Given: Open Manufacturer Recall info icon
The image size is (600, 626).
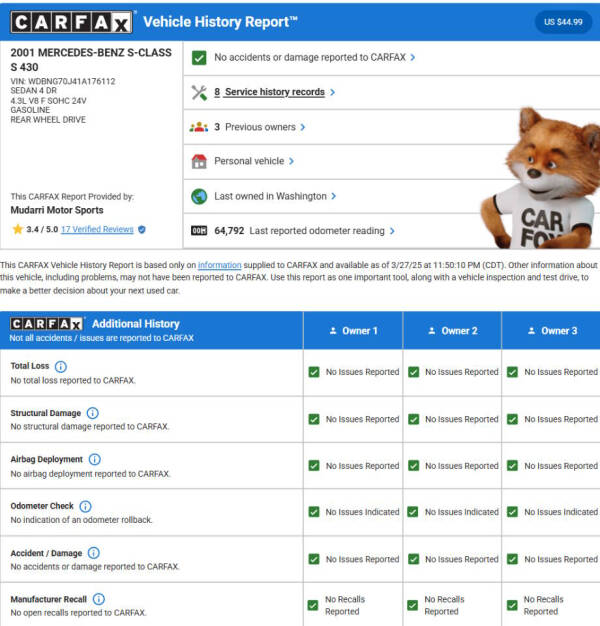Looking at the screenshot, I should tap(99, 599).
